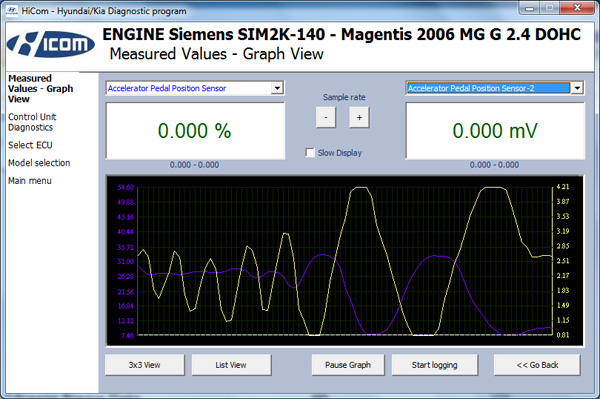The width and height of the screenshot is (600, 399).
Task: Click the 0.000 mV value display box
Action: (x=495, y=131)
